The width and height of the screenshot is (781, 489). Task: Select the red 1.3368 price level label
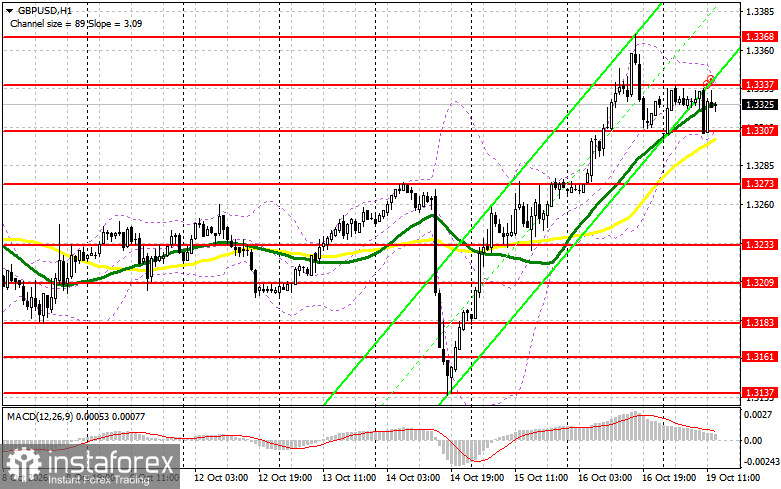coord(760,36)
